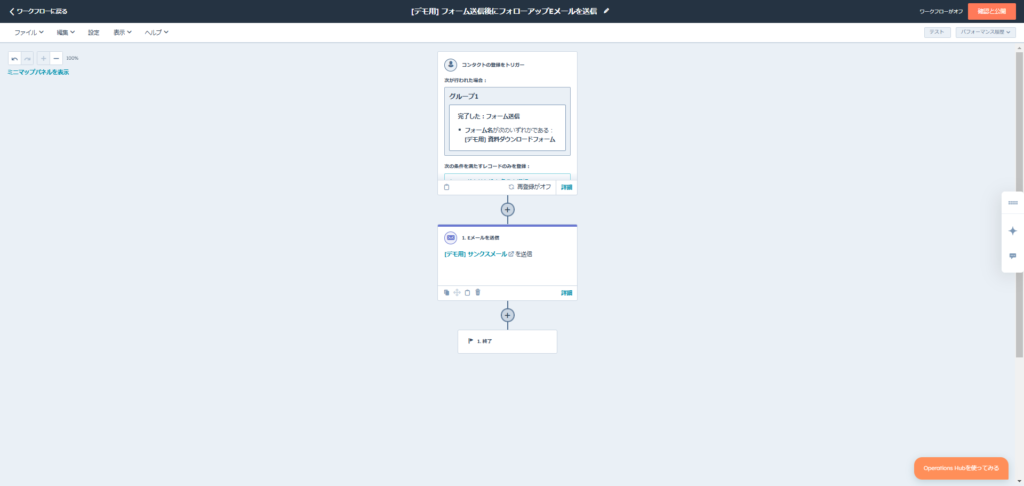Delete the email action with trash icon
This screenshot has height=486, width=1024.
[x=477, y=293]
